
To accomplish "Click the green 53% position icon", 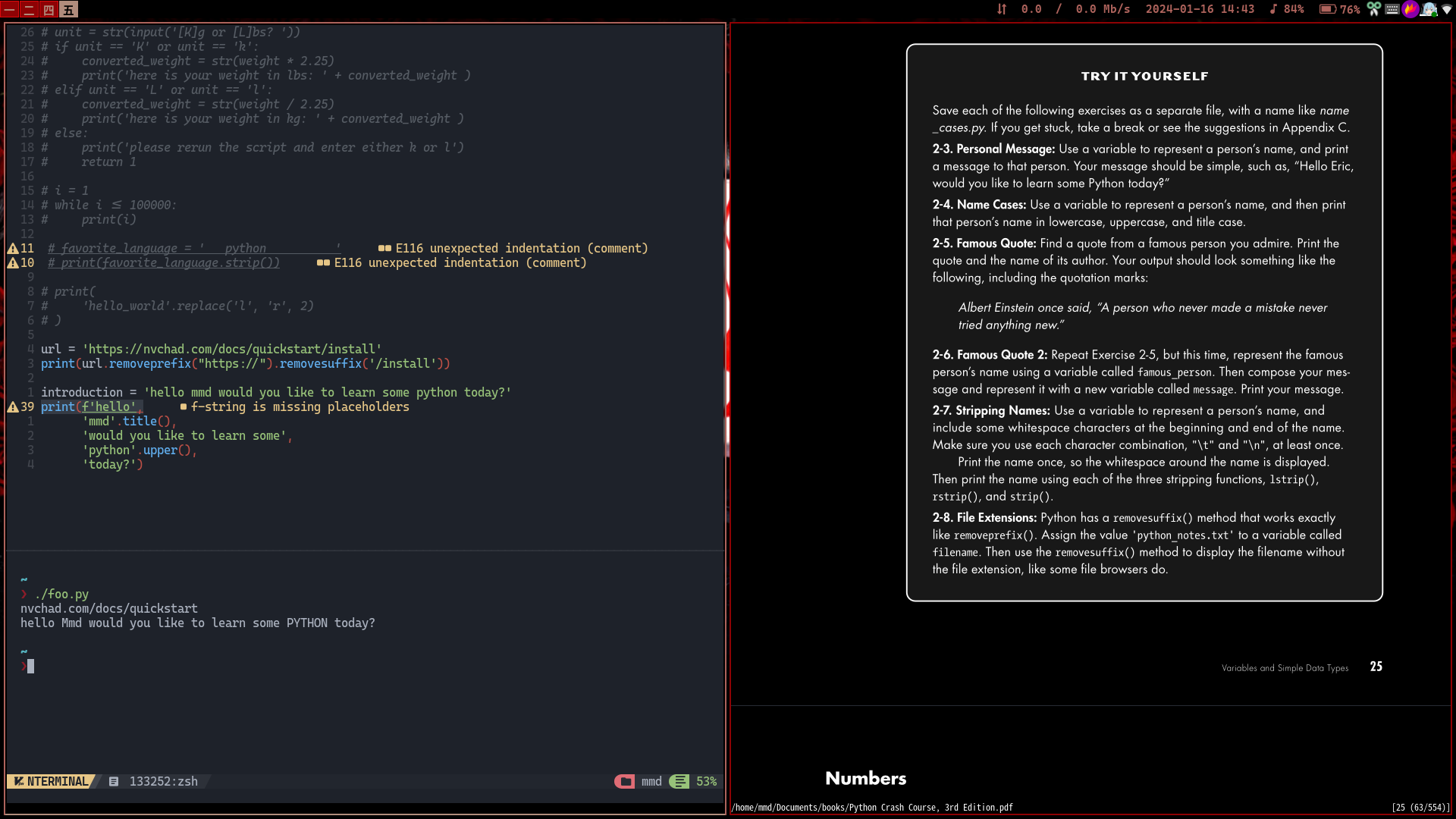I will pos(680,781).
